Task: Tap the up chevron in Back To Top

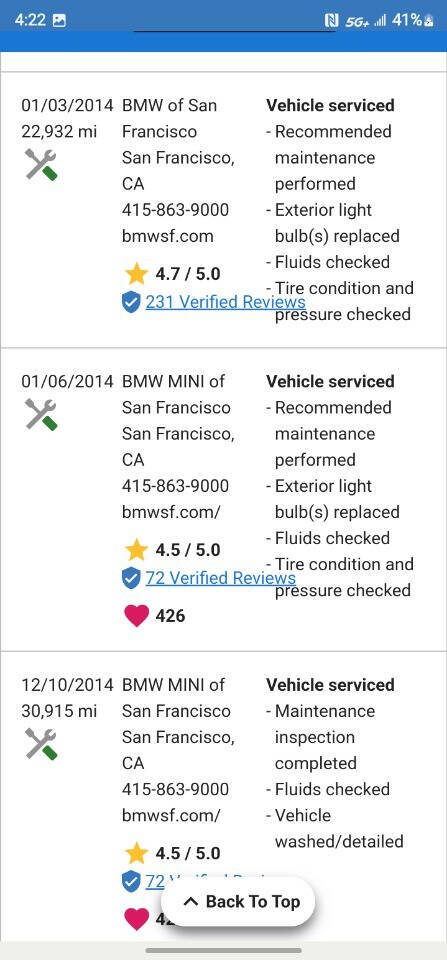Action: point(191,902)
